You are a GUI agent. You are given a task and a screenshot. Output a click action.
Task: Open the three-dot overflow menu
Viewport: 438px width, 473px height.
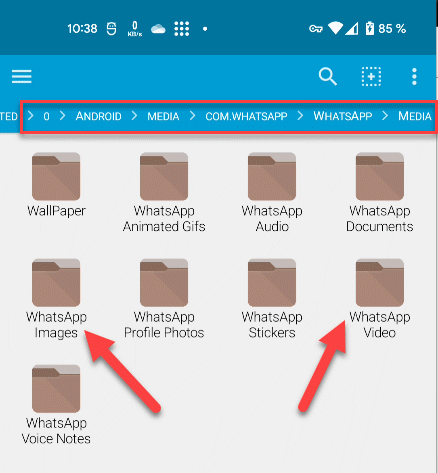[414, 77]
